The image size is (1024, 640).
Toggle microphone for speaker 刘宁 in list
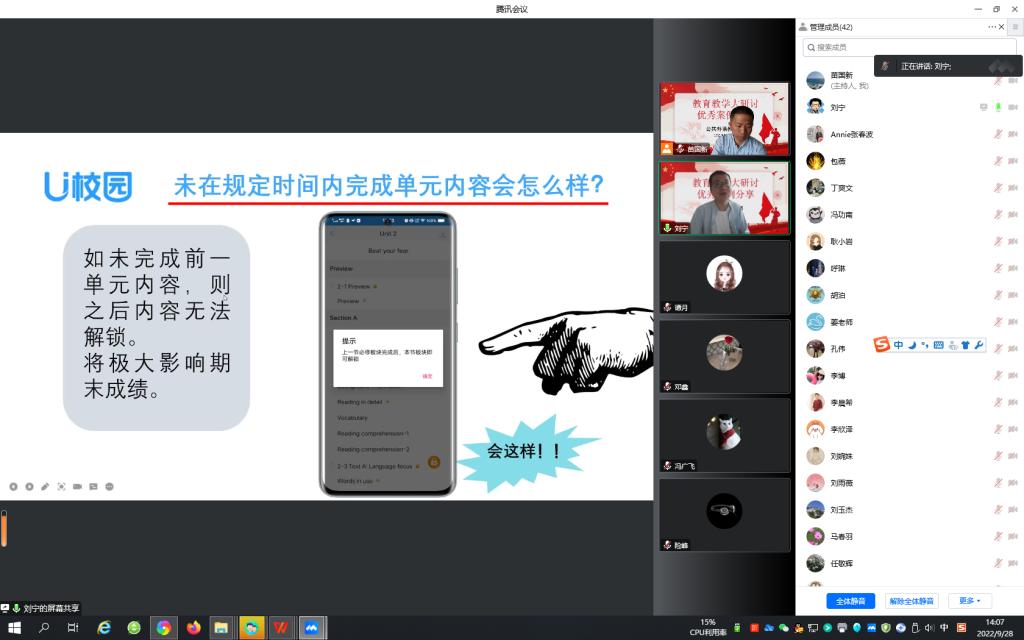pyautogui.click(x=997, y=107)
